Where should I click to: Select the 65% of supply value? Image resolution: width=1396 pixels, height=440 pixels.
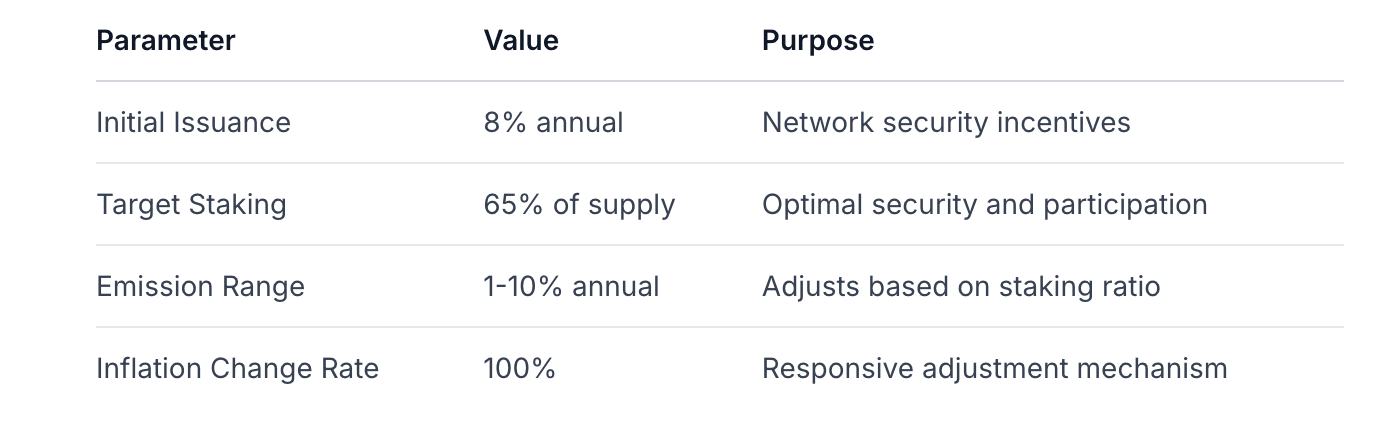pos(579,205)
